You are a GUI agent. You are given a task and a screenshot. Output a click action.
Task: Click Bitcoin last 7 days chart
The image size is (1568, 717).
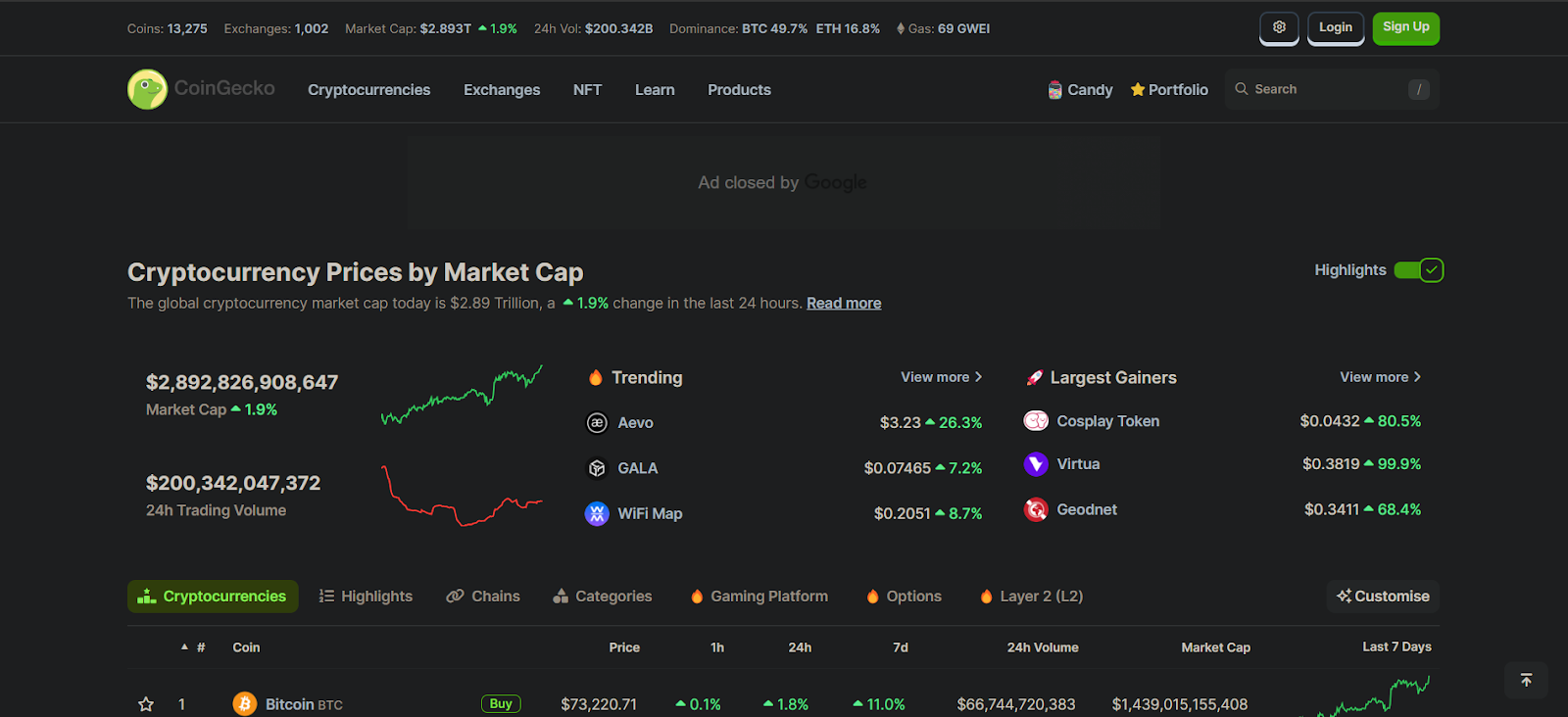pos(1372,695)
